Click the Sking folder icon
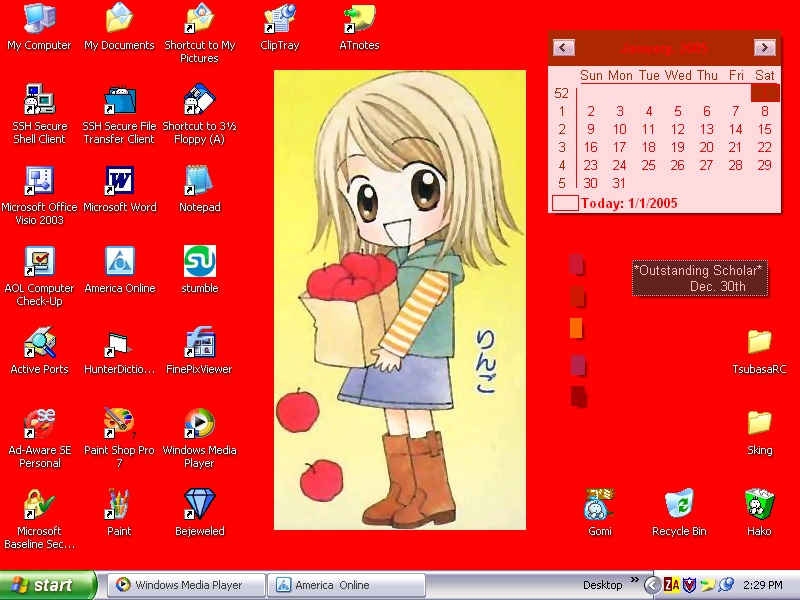 [759, 423]
